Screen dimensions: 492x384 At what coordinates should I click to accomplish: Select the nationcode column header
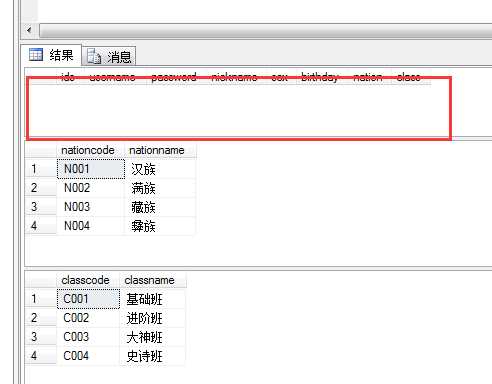coord(91,150)
